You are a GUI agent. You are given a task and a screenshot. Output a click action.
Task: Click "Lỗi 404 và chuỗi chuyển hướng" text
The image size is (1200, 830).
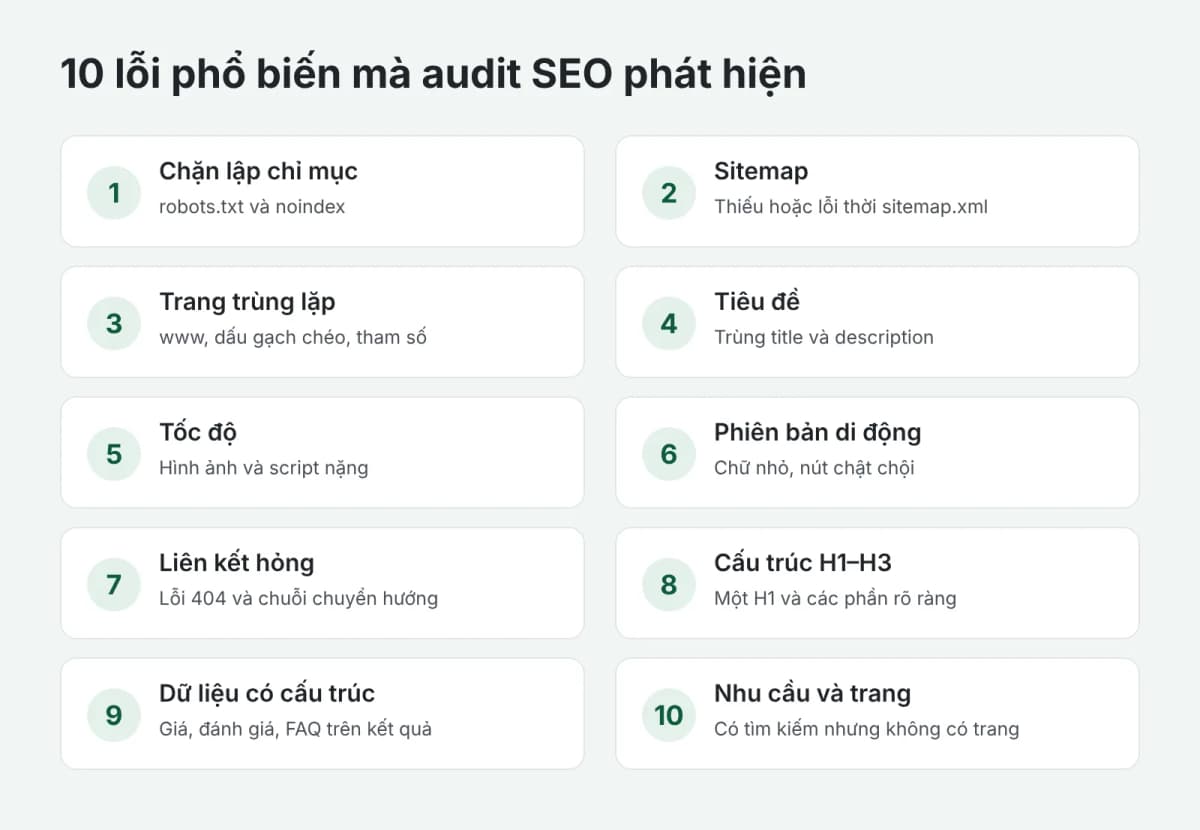coord(299,598)
